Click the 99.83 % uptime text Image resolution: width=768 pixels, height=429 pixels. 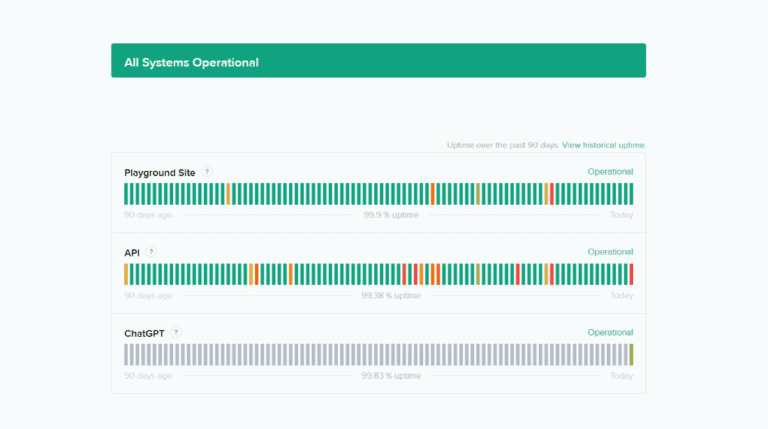point(392,376)
